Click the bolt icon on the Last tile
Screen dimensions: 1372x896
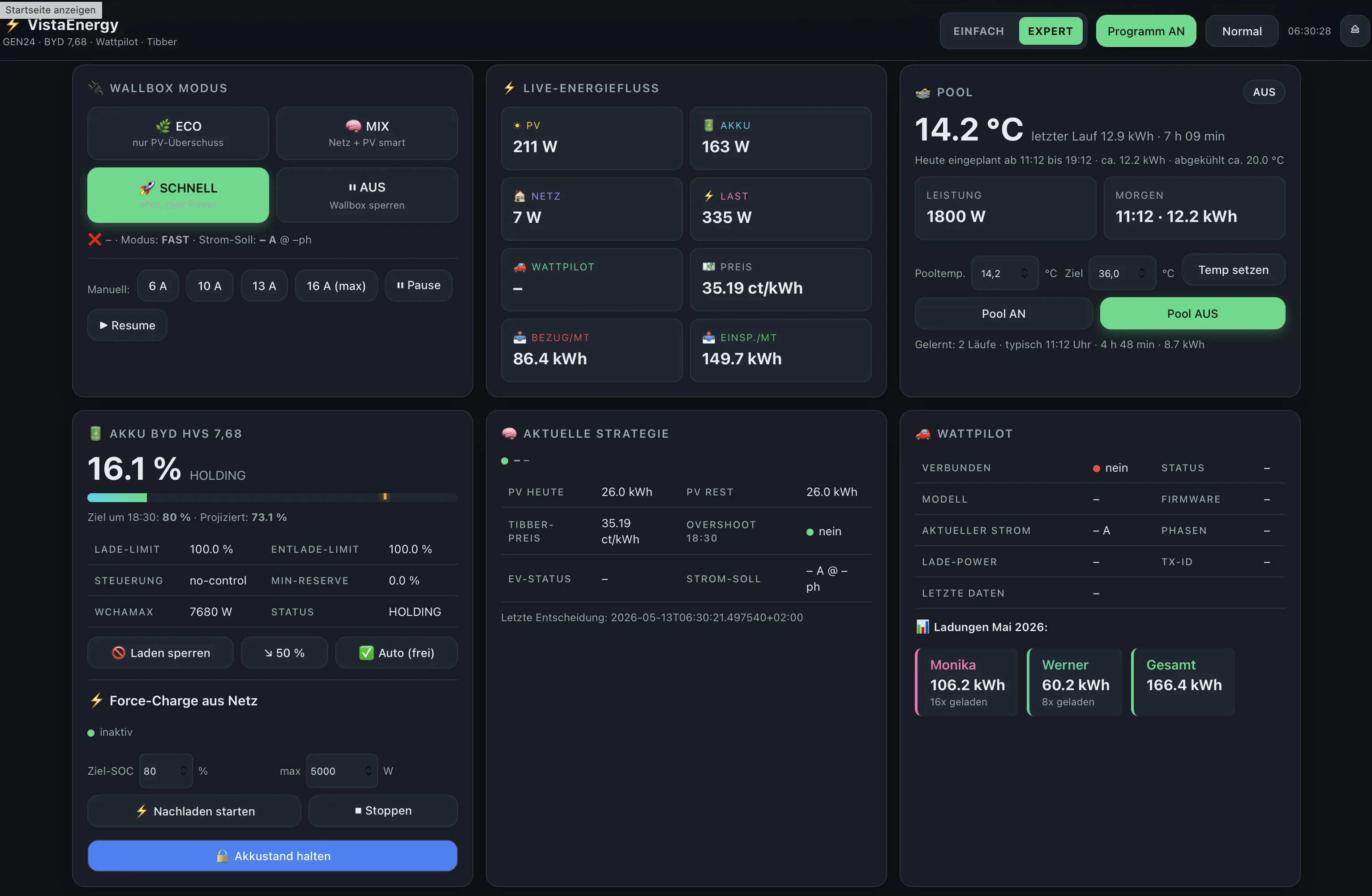[708, 196]
